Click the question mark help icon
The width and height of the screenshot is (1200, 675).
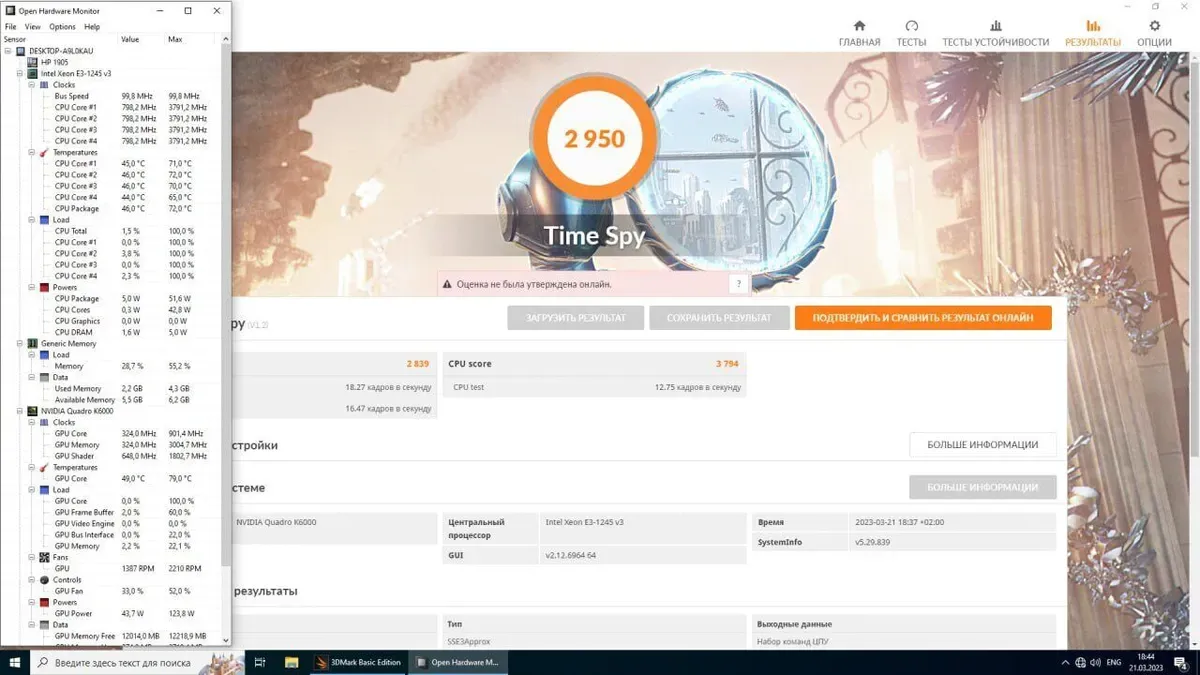click(x=738, y=284)
